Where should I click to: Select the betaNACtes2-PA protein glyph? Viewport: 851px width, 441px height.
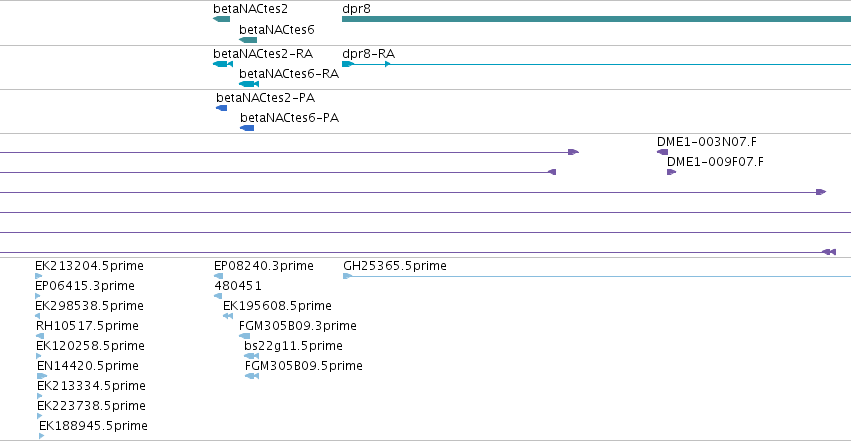click(x=221, y=108)
